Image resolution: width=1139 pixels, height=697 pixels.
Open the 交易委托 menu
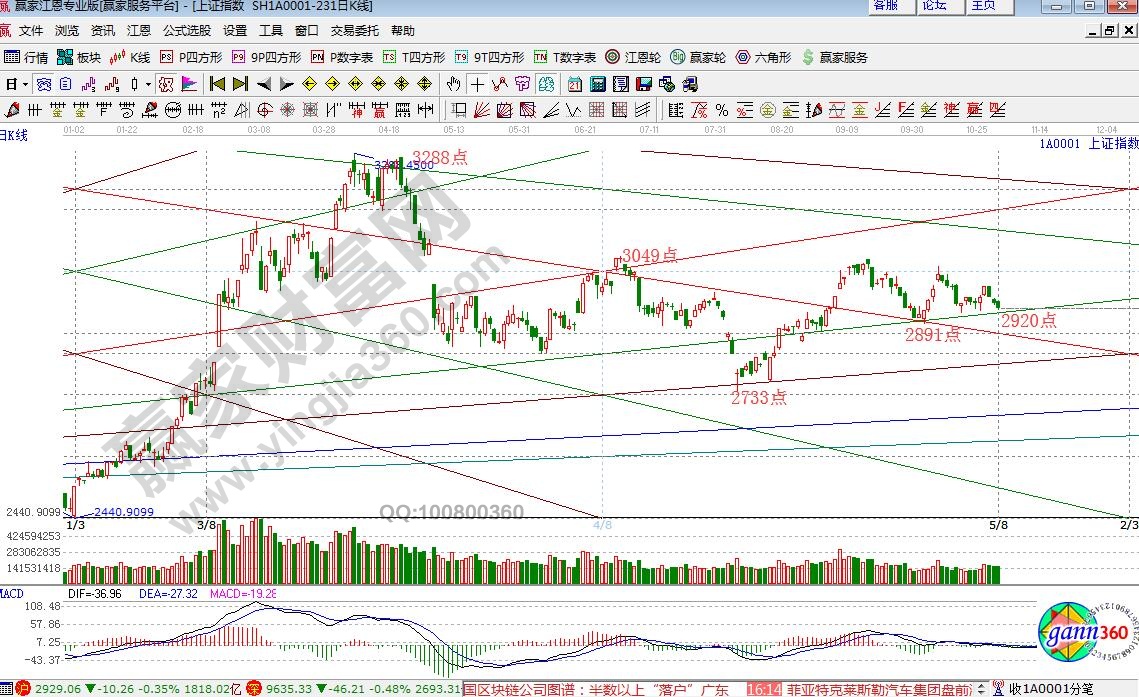tap(356, 31)
